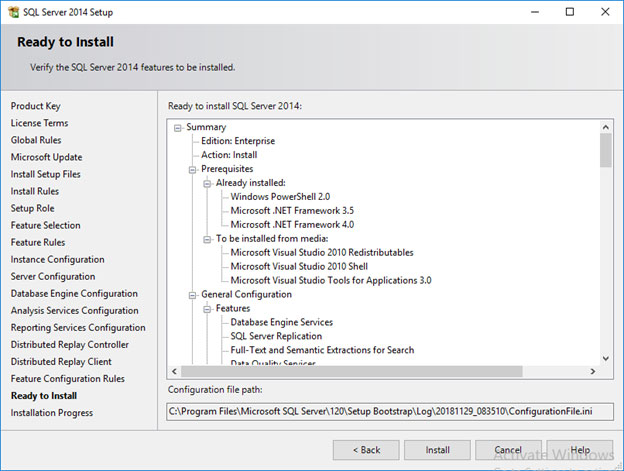Click the Prerequisites label
Screen dimensions: 624x471
(x=227, y=169)
